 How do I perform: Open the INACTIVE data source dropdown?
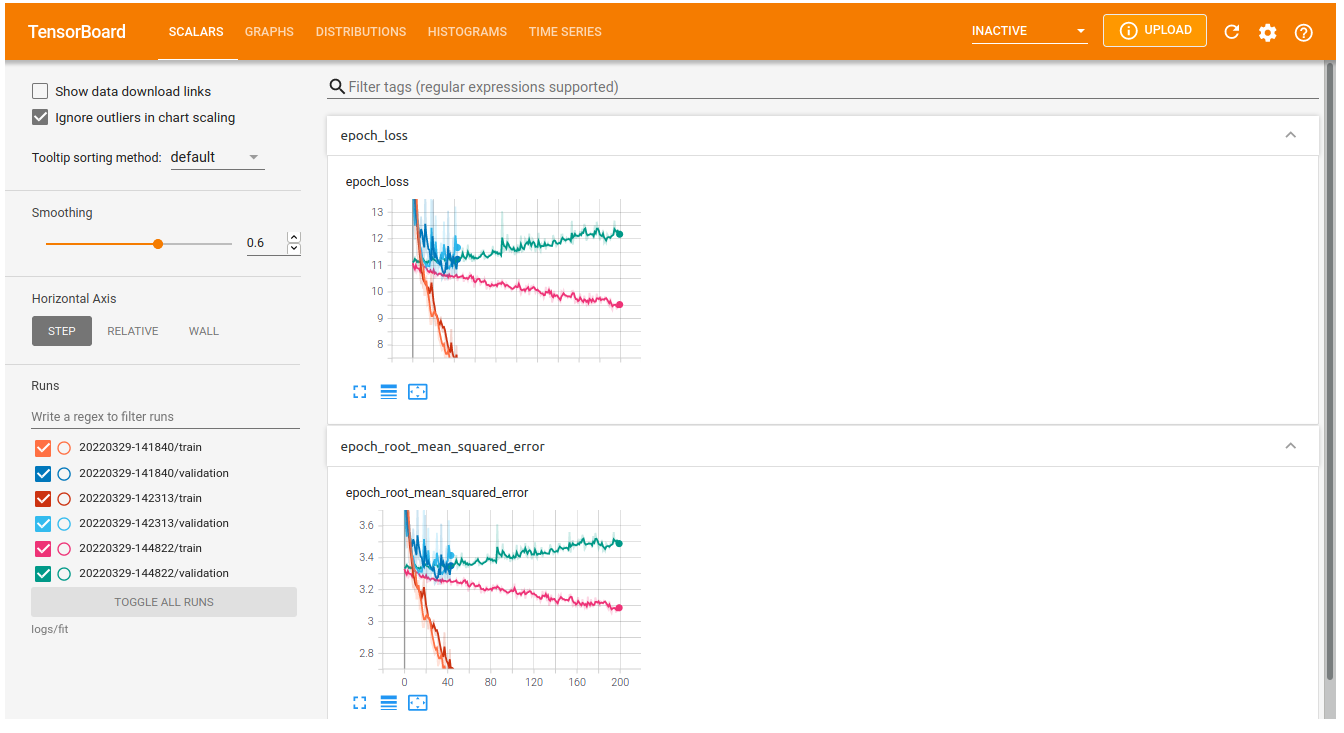[x=1029, y=30]
